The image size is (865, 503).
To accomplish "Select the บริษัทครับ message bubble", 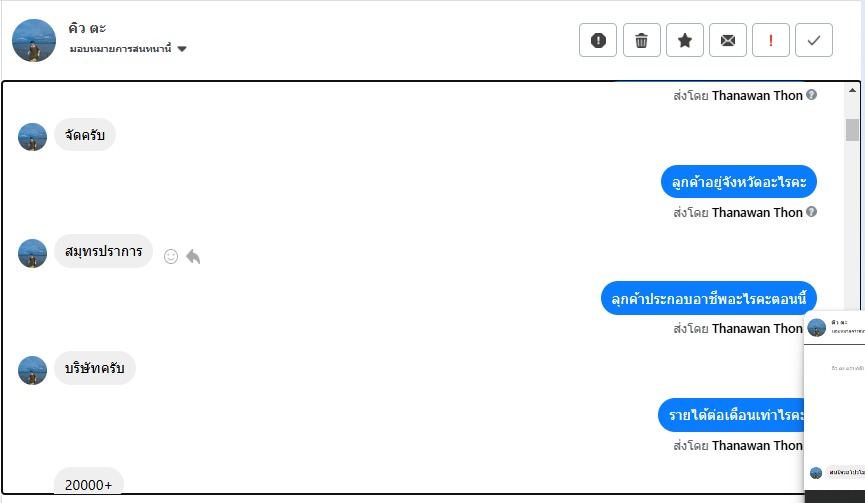I will pos(95,368).
